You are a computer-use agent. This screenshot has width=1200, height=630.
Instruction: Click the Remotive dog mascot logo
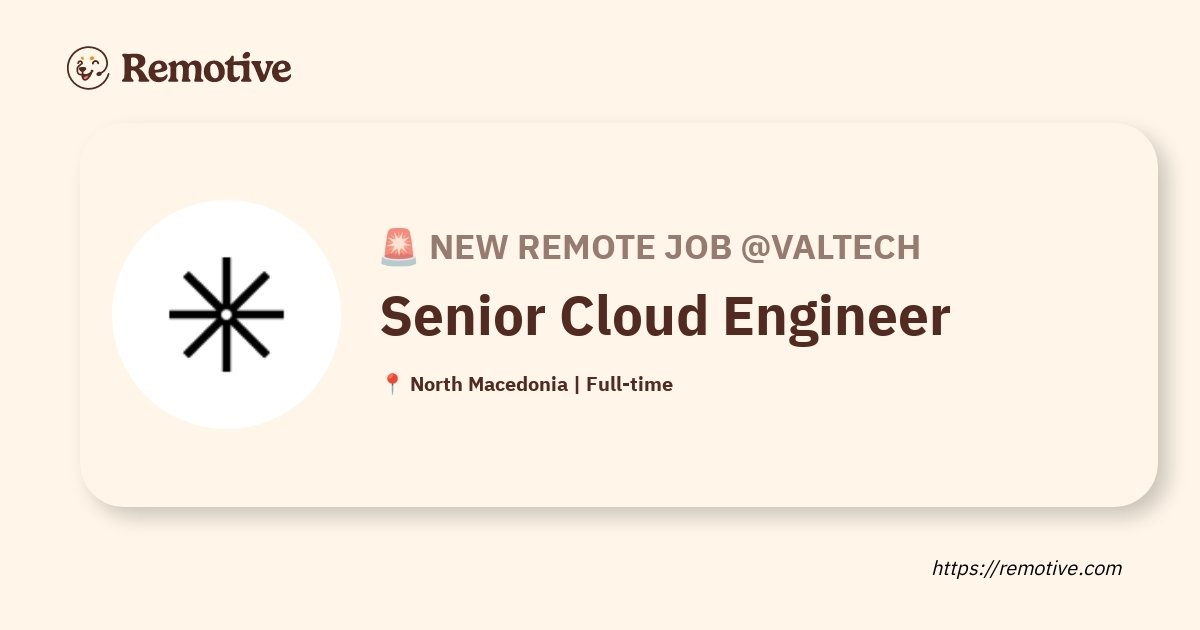click(x=88, y=68)
